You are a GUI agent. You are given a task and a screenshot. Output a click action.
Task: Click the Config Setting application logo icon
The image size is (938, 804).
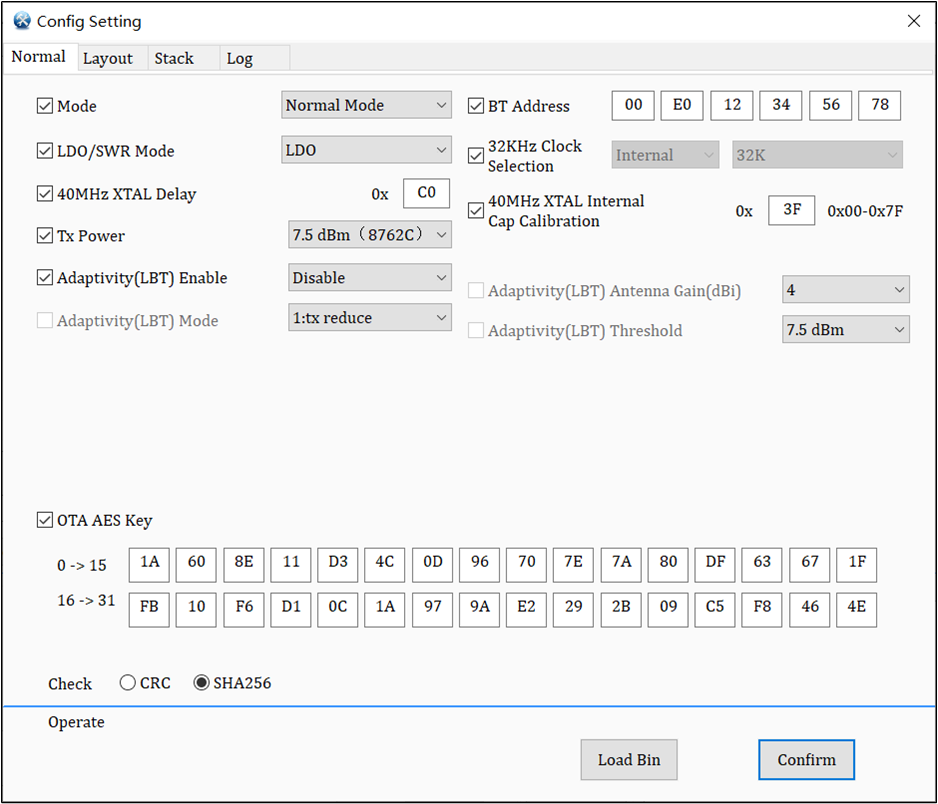(22, 20)
